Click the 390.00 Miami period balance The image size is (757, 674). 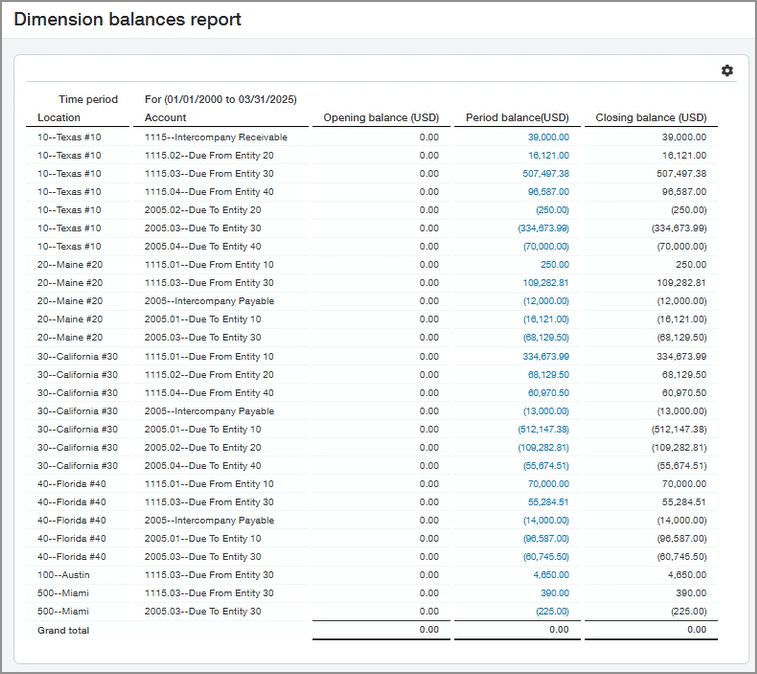click(555, 593)
